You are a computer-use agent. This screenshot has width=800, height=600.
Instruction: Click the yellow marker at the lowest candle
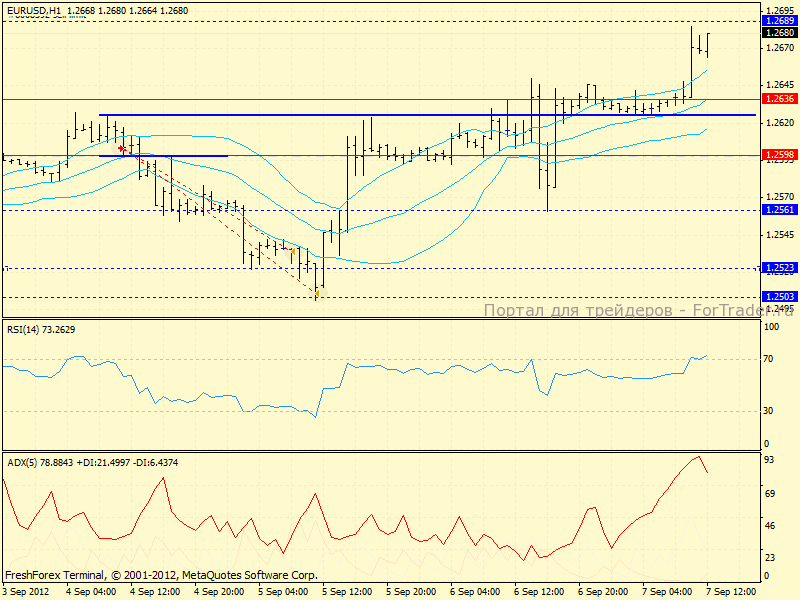point(317,294)
